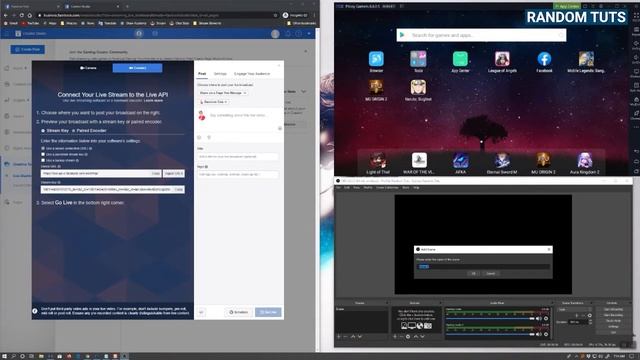This screenshot has width=640, height=360.
Task: Open the Naruto Slugfest app icon
Action: [x=418, y=87]
